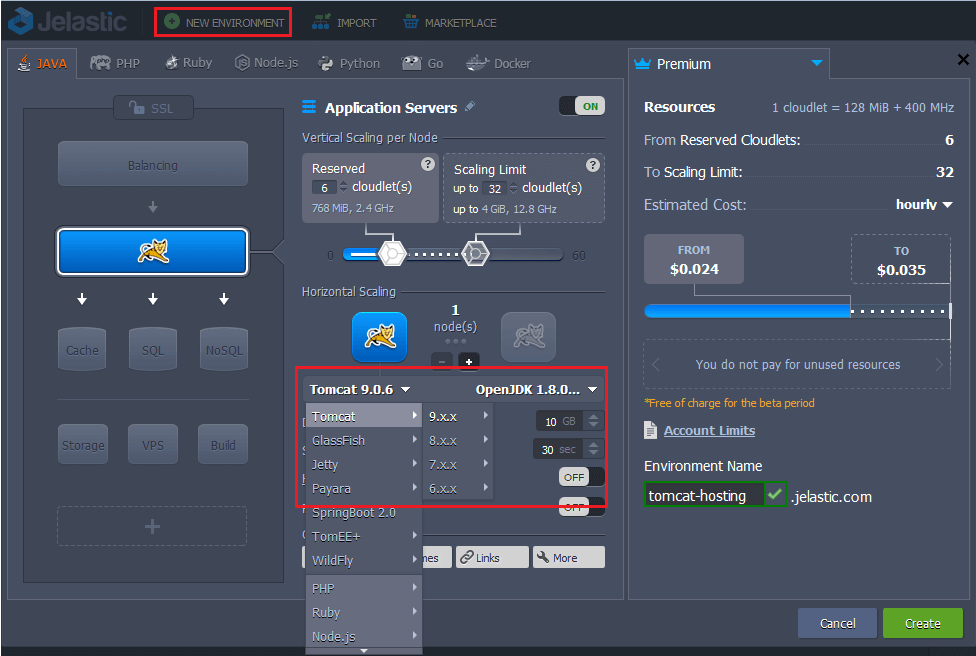Expand the Ruby entry in server list

tap(364, 612)
